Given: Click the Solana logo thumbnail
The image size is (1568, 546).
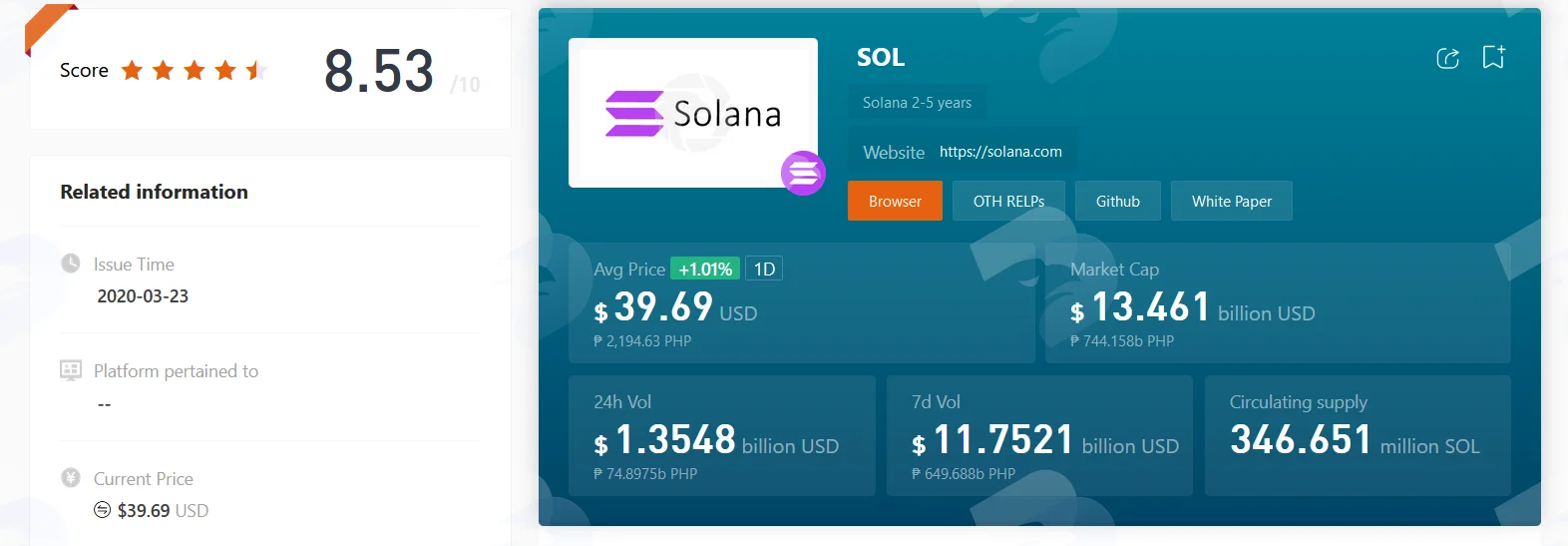Looking at the screenshot, I should click(693, 113).
